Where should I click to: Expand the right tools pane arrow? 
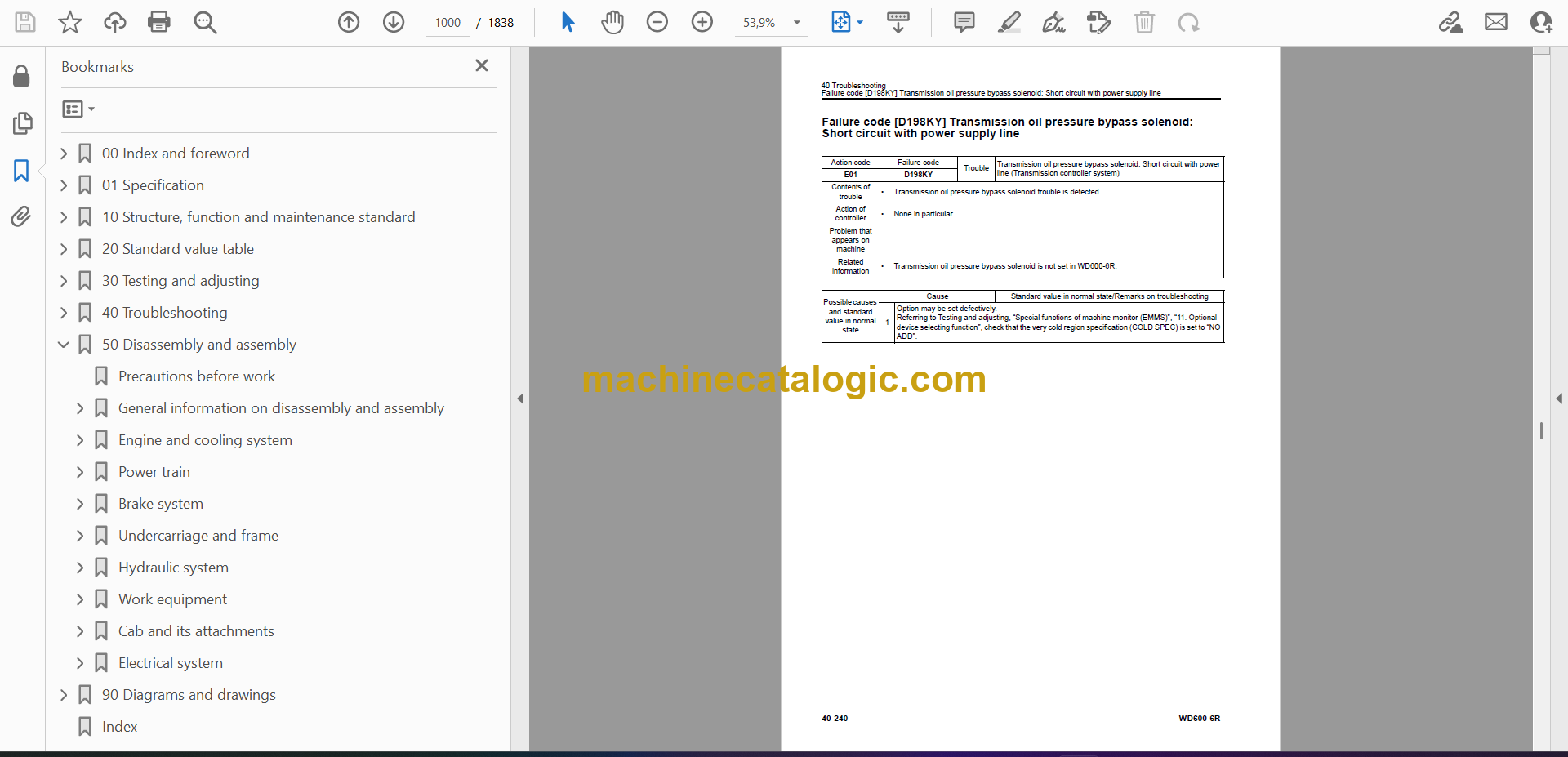1559,399
